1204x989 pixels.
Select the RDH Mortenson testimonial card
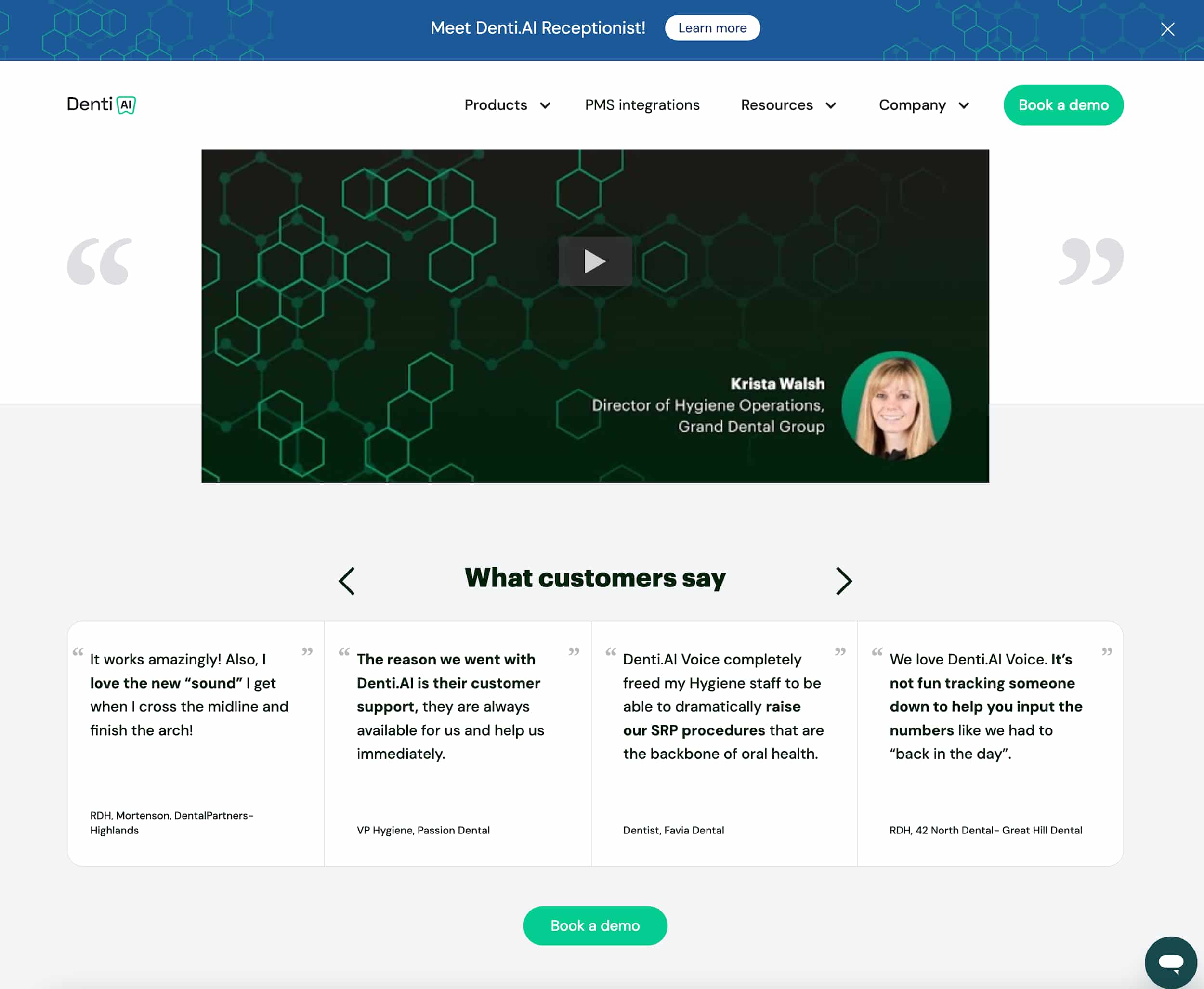point(196,743)
